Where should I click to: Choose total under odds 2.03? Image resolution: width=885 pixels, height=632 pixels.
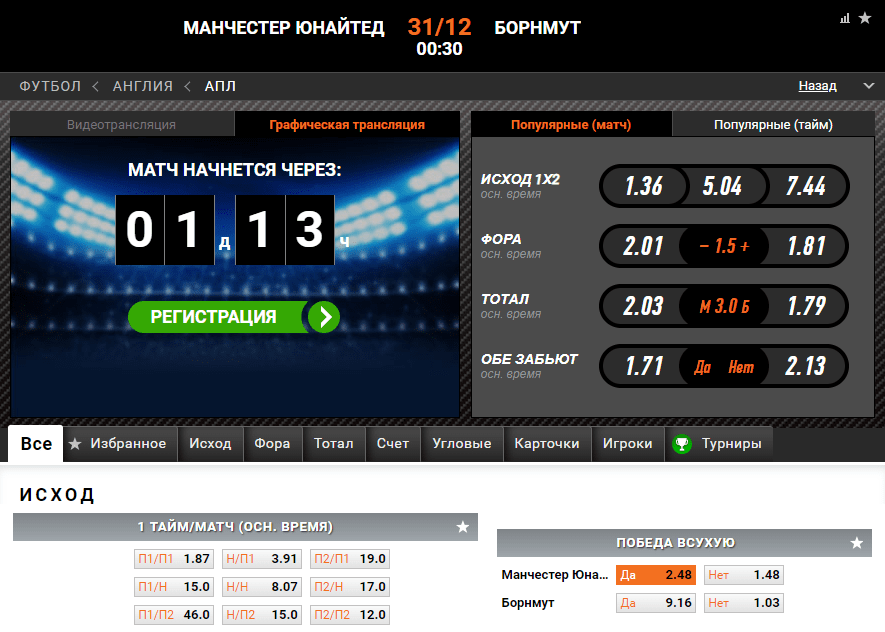(642, 306)
